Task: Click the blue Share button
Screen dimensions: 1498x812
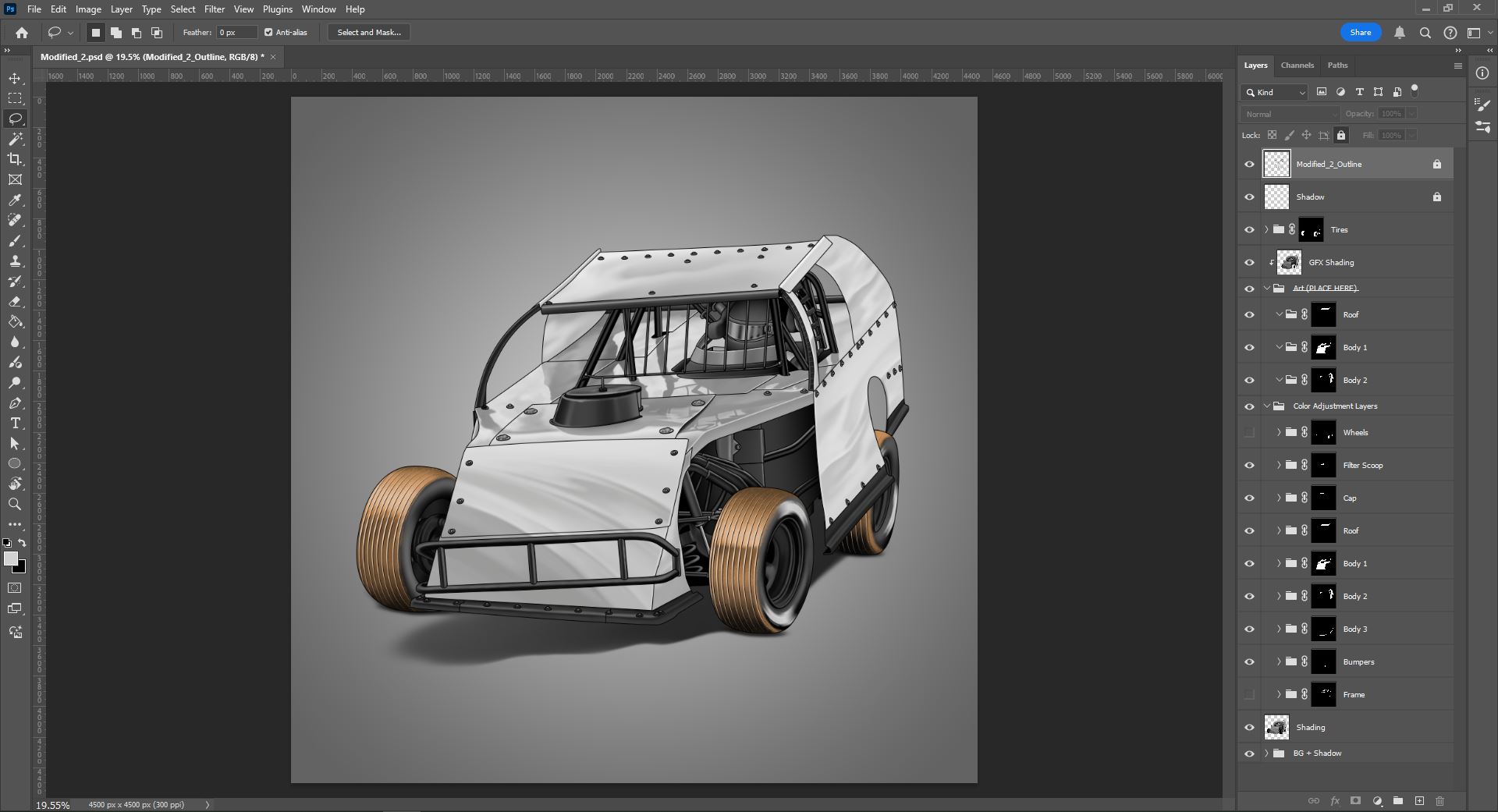Action: 1360,33
